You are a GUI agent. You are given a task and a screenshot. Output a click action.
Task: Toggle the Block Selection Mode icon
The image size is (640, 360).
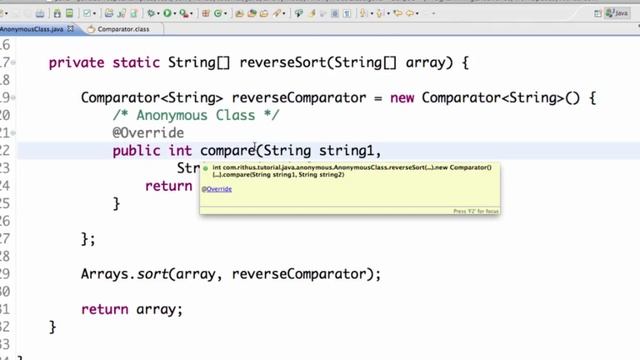click(335, 13)
